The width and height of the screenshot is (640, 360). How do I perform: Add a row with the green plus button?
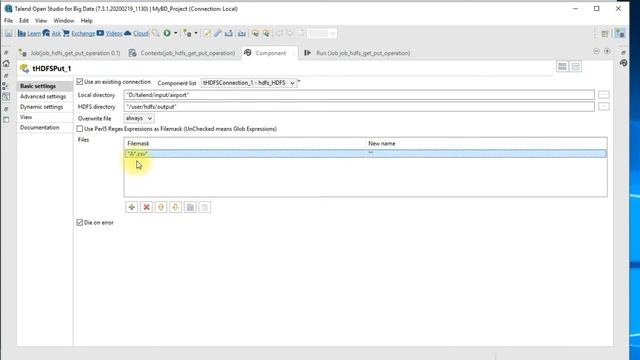(131, 207)
